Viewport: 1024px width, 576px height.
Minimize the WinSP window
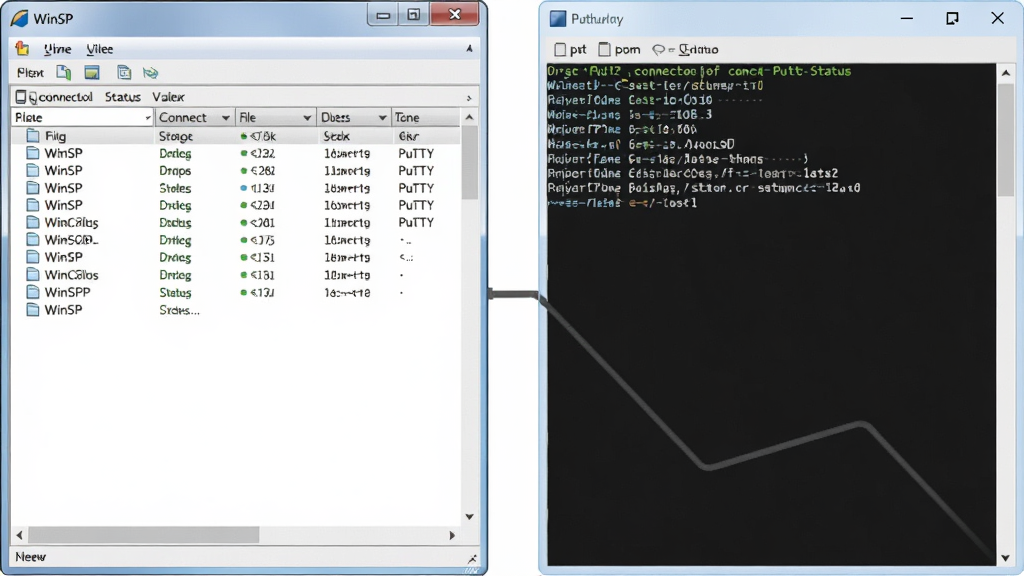[383, 15]
